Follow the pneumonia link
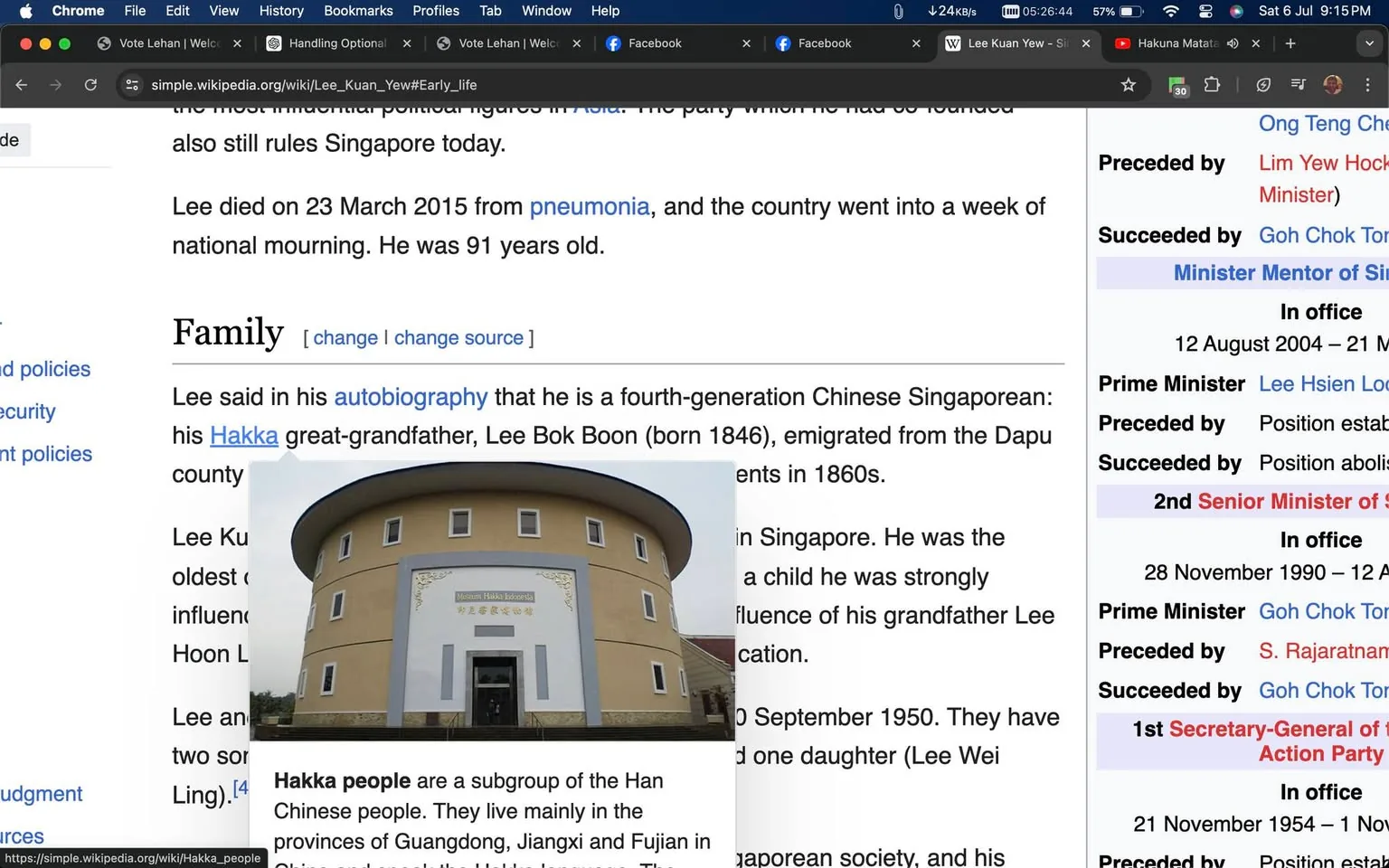The image size is (1389, 868). point(589,206)
